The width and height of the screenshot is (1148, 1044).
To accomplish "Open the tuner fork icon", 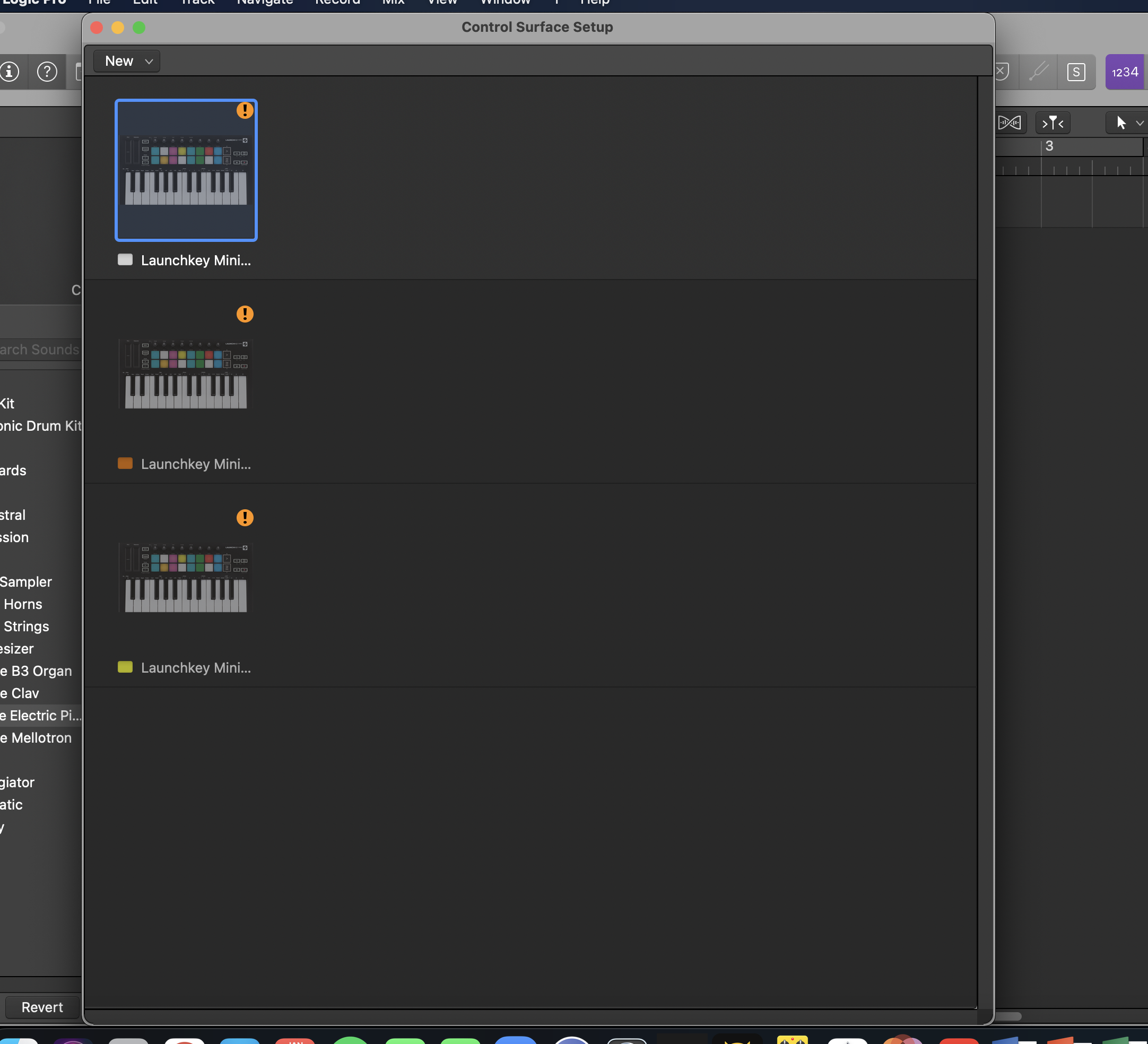I will pos(1039,72).
